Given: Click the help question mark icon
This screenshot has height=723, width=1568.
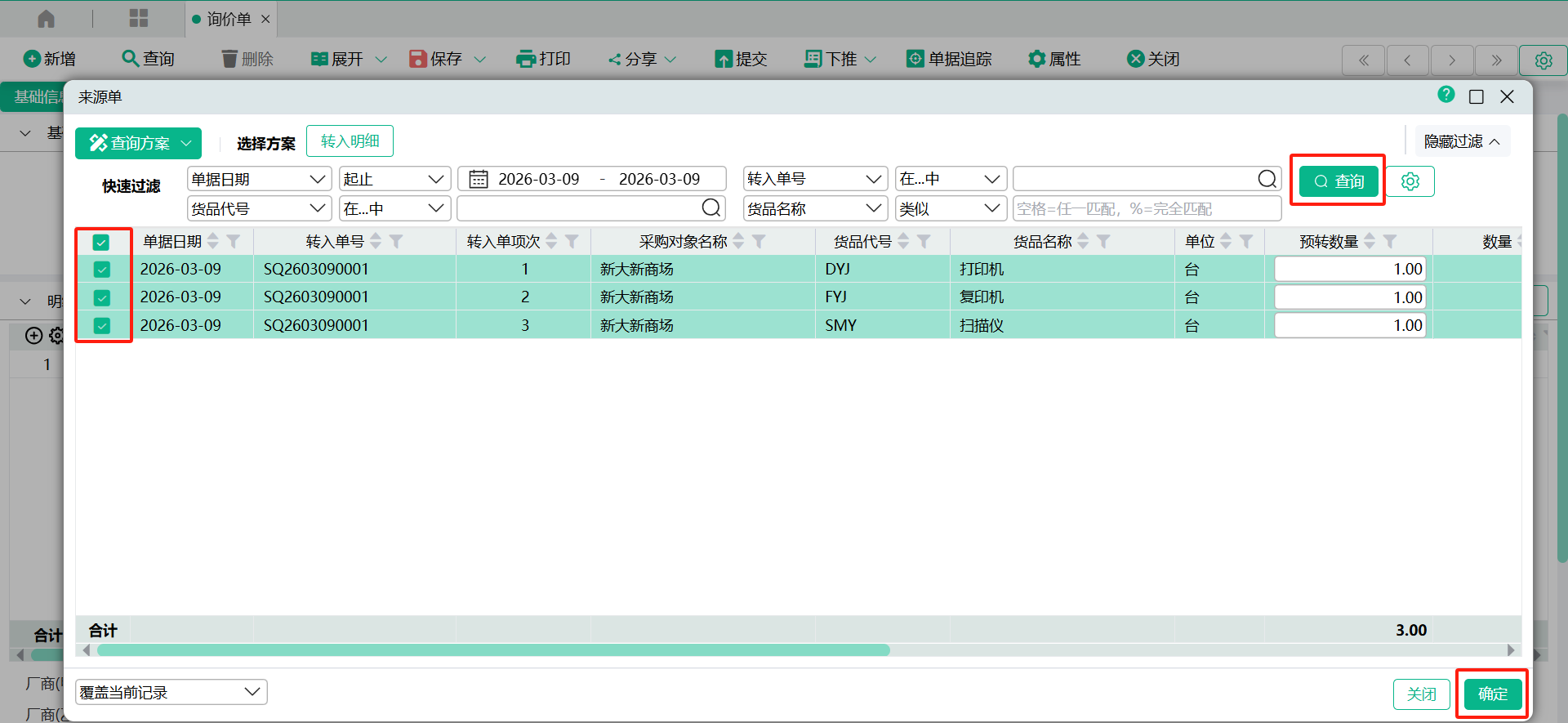Looking at the screenshot, I should (1445, 96).
